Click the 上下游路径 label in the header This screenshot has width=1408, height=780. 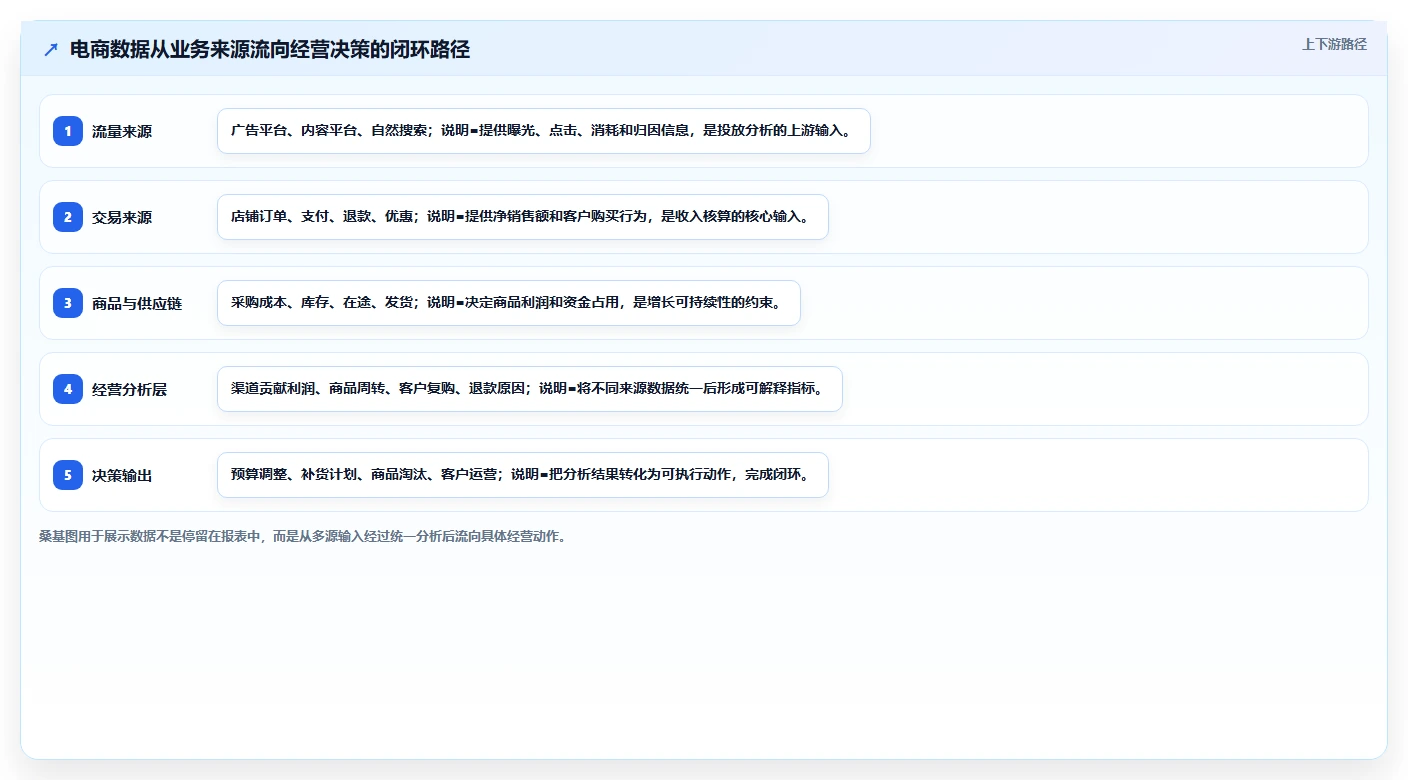[1334, 45]
